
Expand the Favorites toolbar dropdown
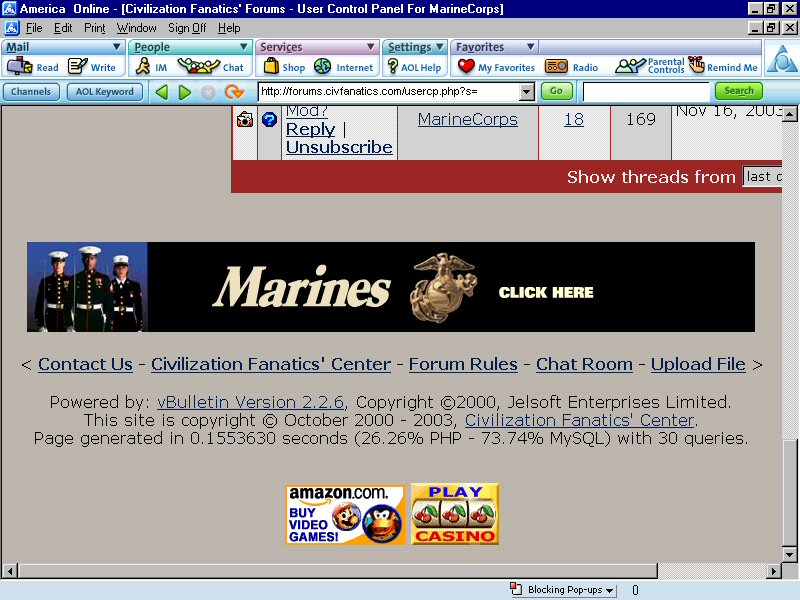(531, 47)
